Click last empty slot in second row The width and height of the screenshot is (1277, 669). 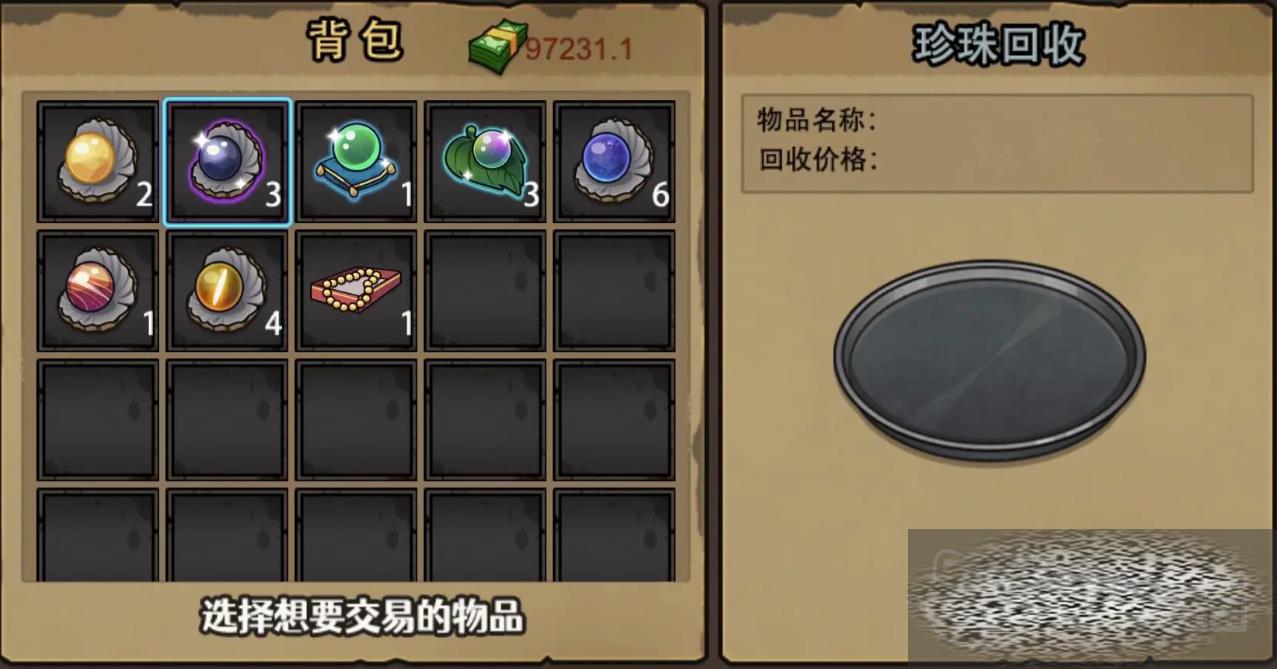pyautogui.click(x=614, y=290)
